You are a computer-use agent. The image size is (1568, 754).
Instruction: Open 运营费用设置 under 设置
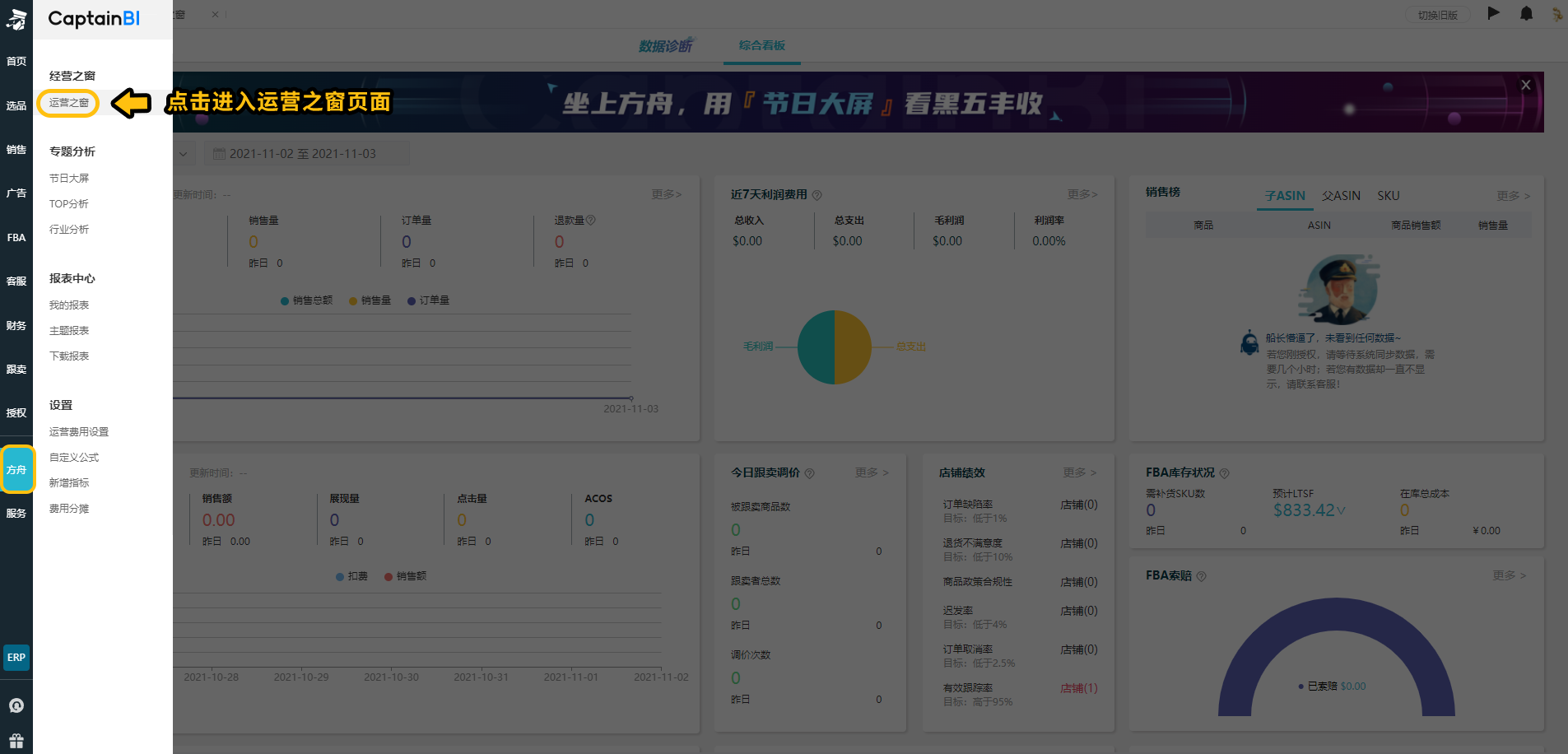[79, 431]
